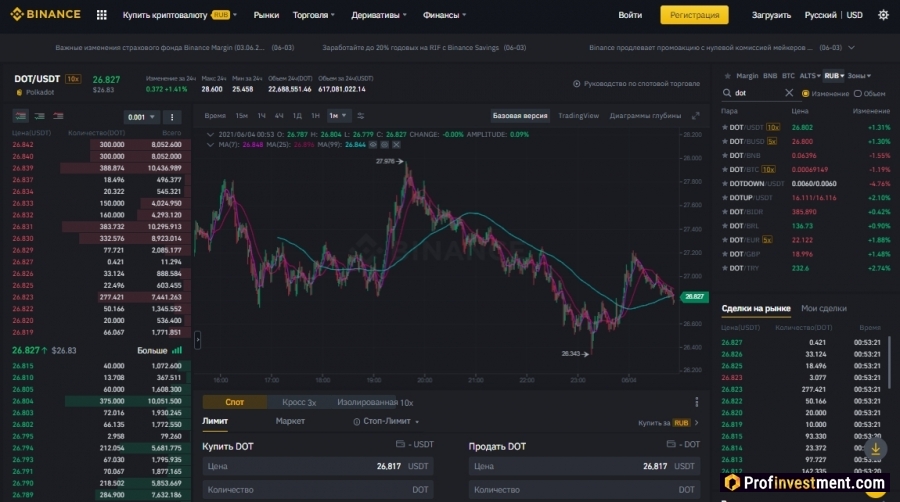900x502 pixels.
Task: Click Загрузить link in header
Action: point(771,15)
